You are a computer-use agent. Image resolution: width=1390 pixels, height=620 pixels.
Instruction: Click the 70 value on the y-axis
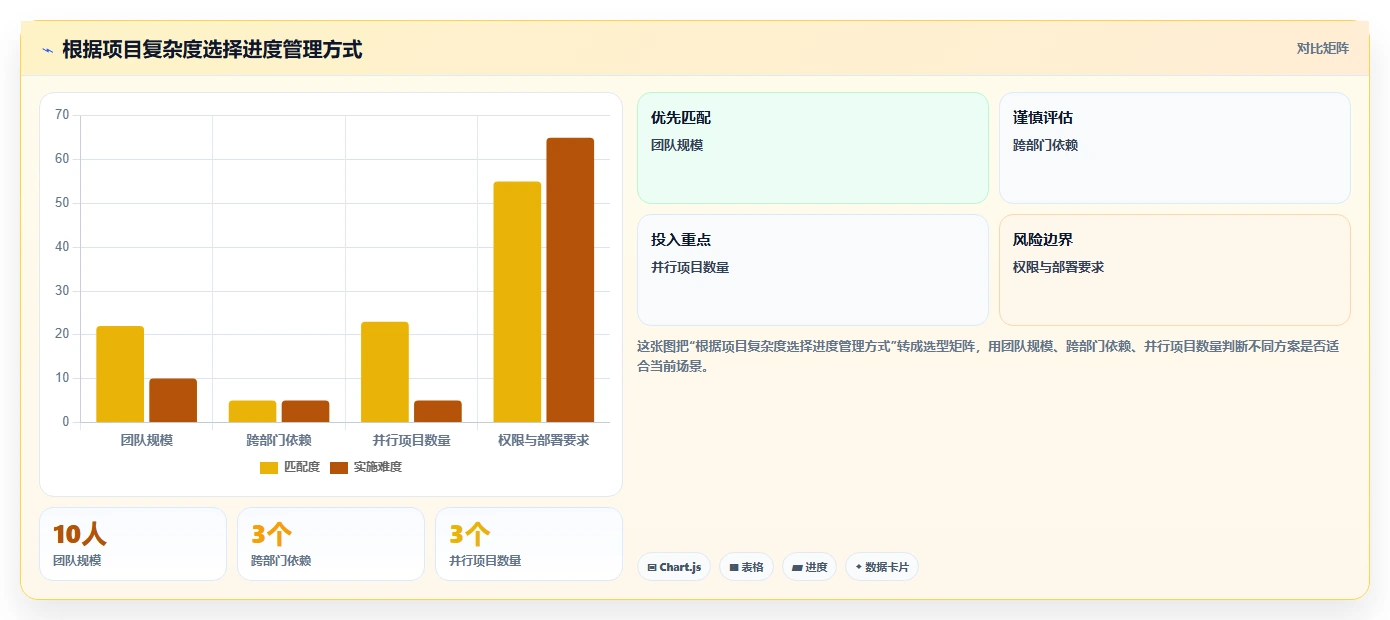coord(62,115)
